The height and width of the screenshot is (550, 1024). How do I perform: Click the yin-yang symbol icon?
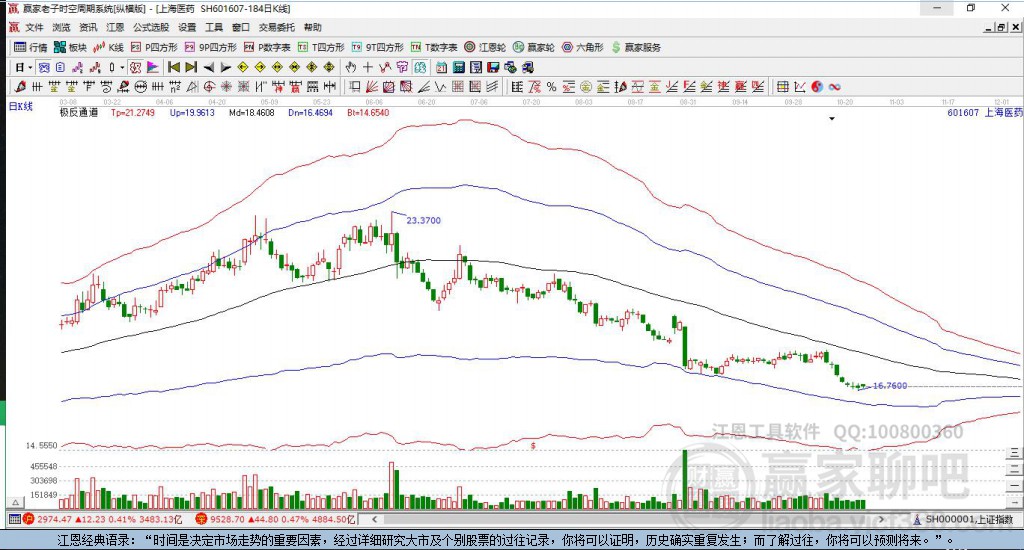point(817,86)
